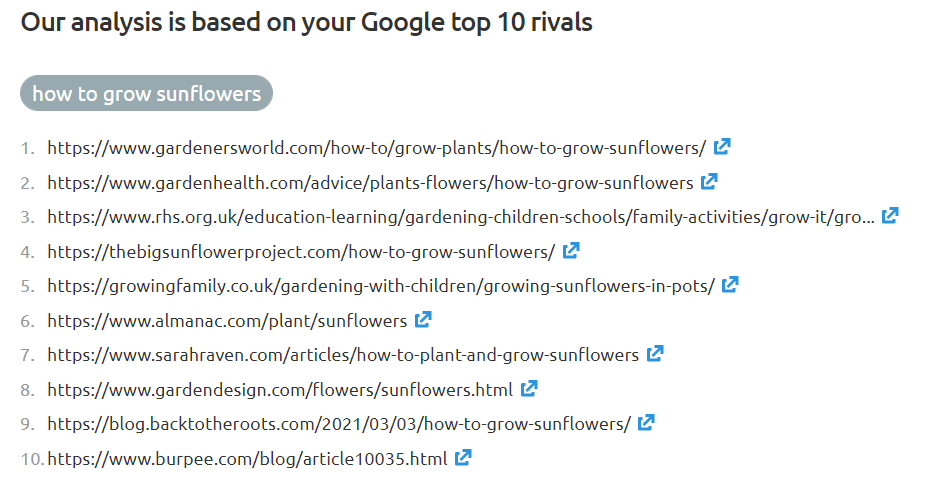
Task: Click the gardendesign.com sunflowers.html URL
Action: click(280, 390)
